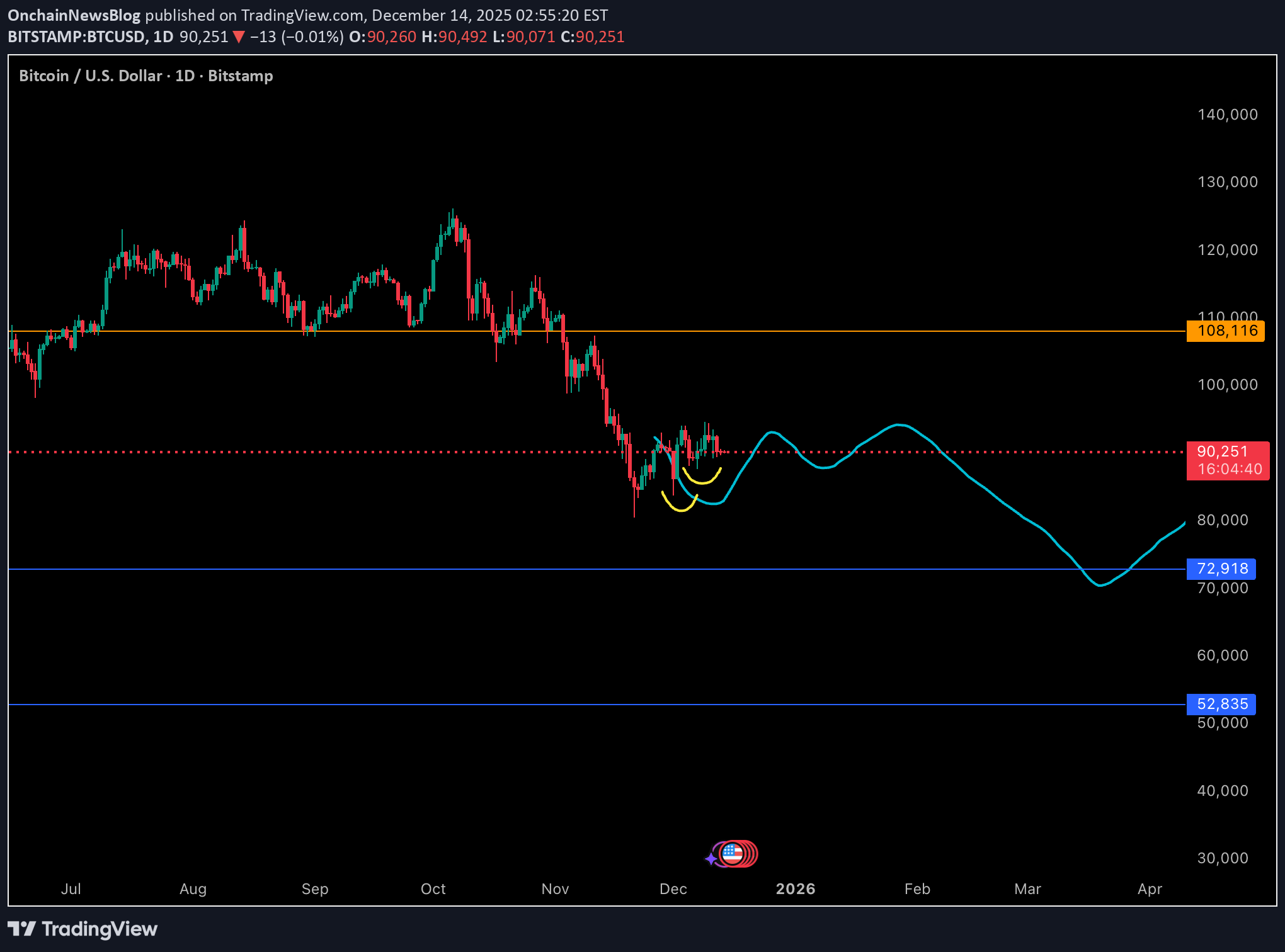
Task: Click the 2026 label on time axis
Action: point(795,889)
